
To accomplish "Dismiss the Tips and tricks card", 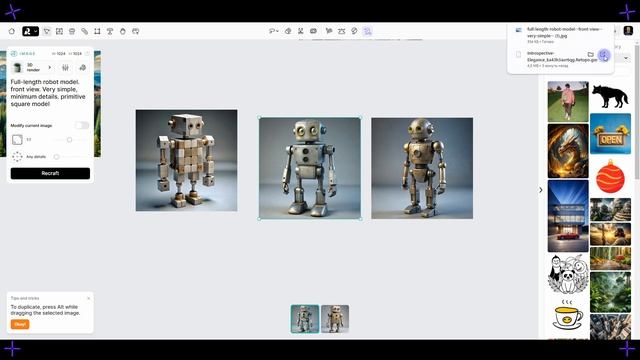I will [x=89, y=298].
